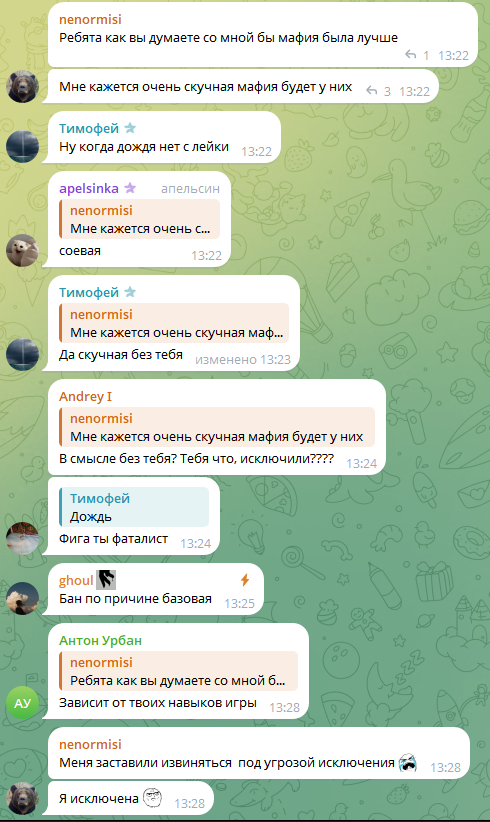This screenshot has width=490, height=822.
Task: Open the white animal avatar of apelsinka
Action: click(22, 251)
